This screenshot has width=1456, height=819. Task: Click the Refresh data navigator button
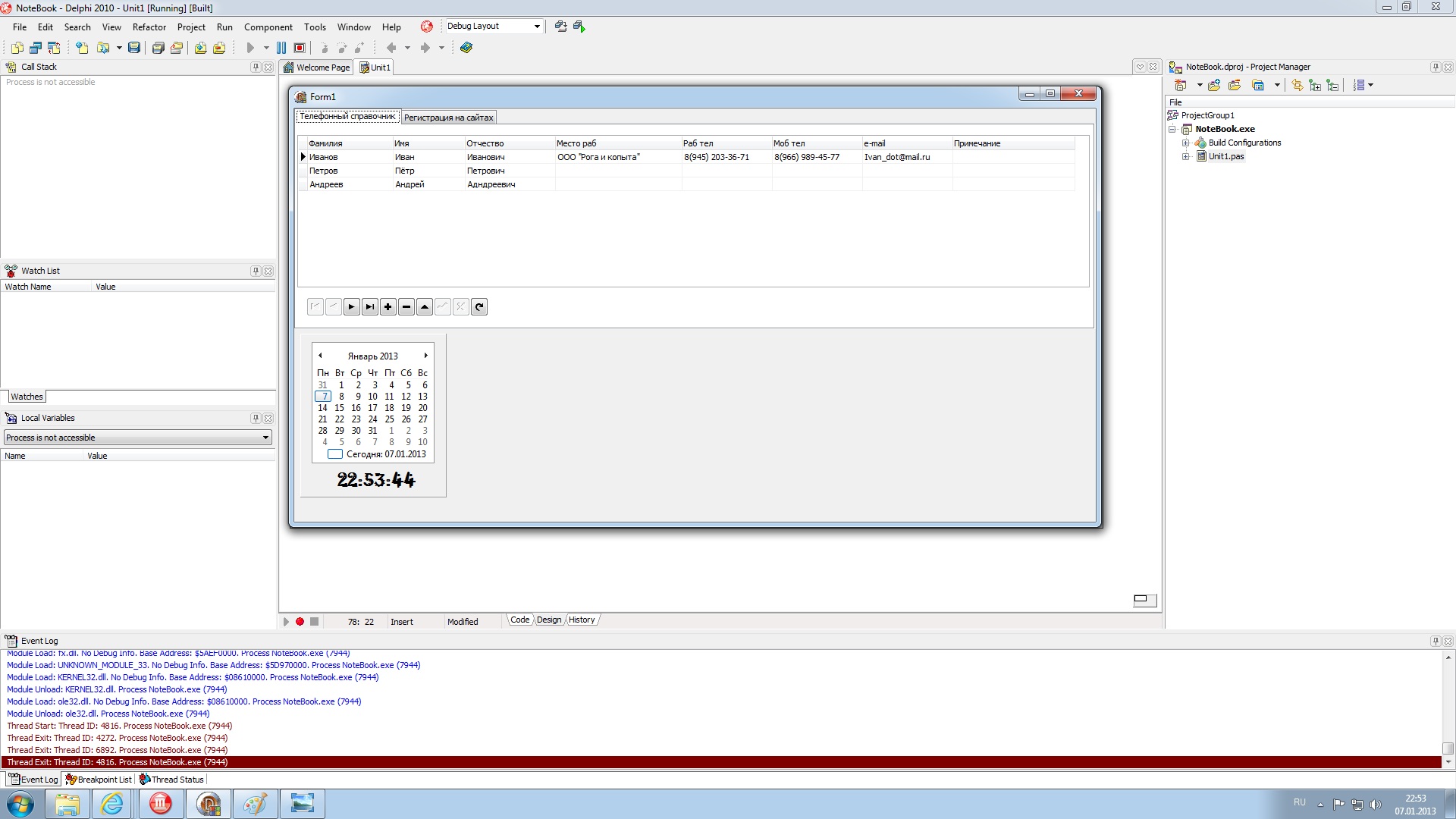479,307
